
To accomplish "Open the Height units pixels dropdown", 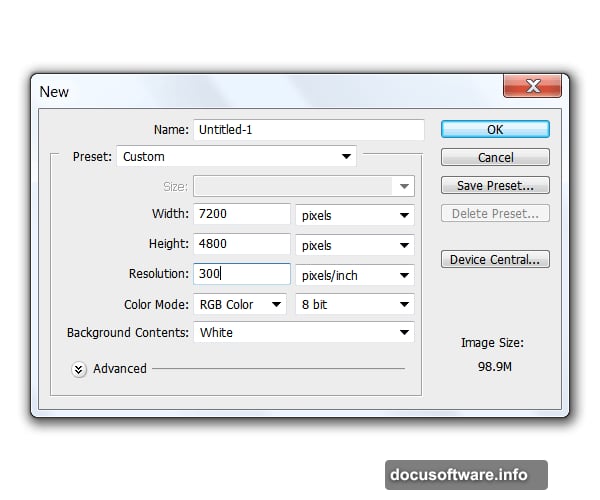I will pyautogui.click(x=355, y=245).
